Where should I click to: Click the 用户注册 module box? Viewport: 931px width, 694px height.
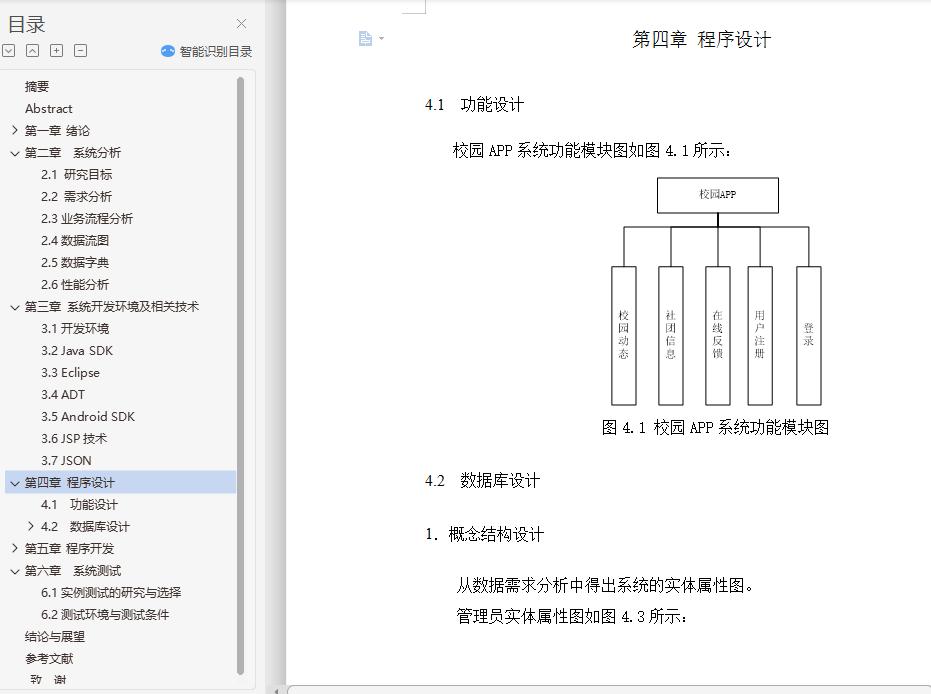[x=760, y=335]
